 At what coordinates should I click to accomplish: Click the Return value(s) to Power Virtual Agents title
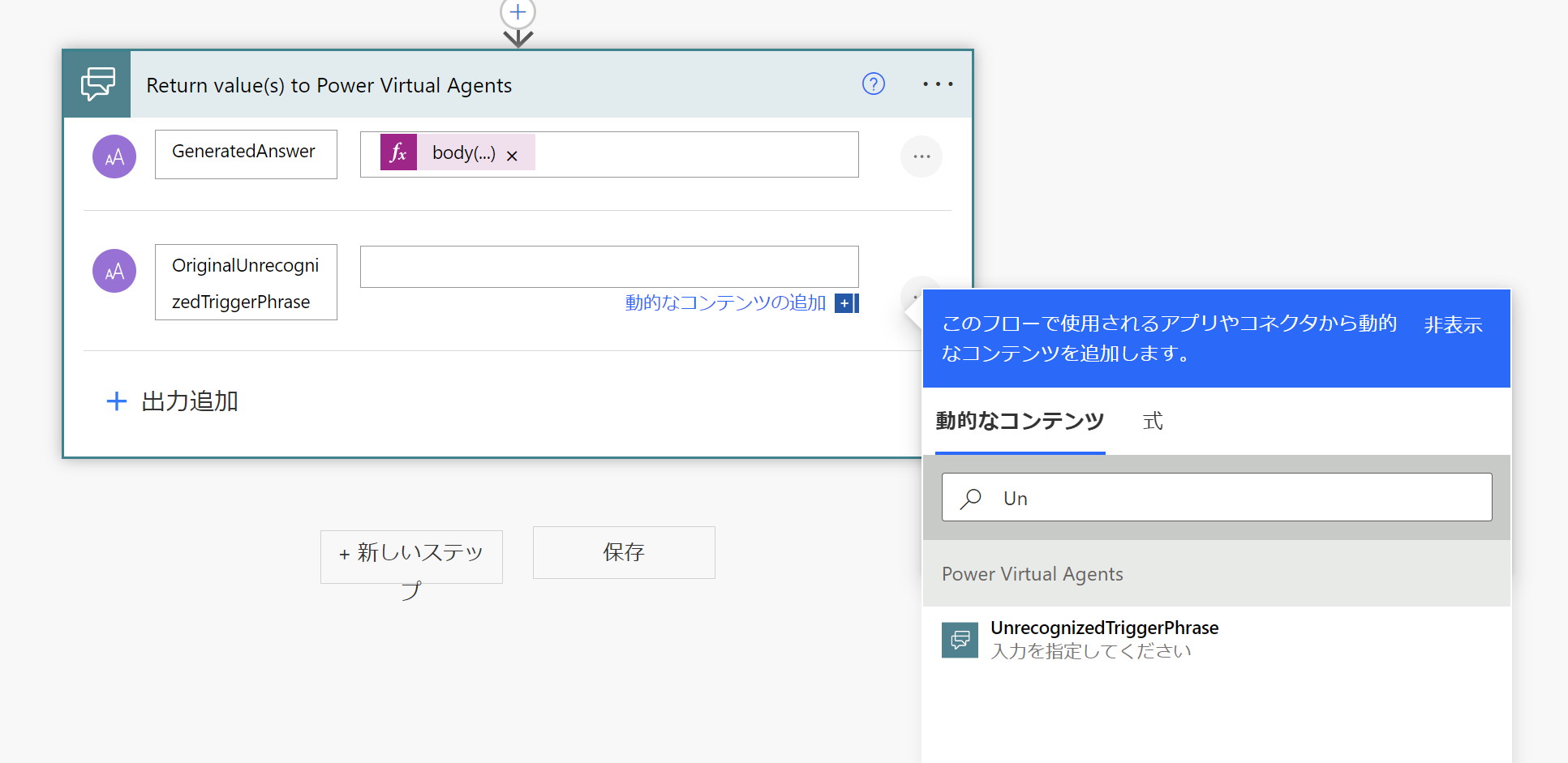tap(329, 85)
